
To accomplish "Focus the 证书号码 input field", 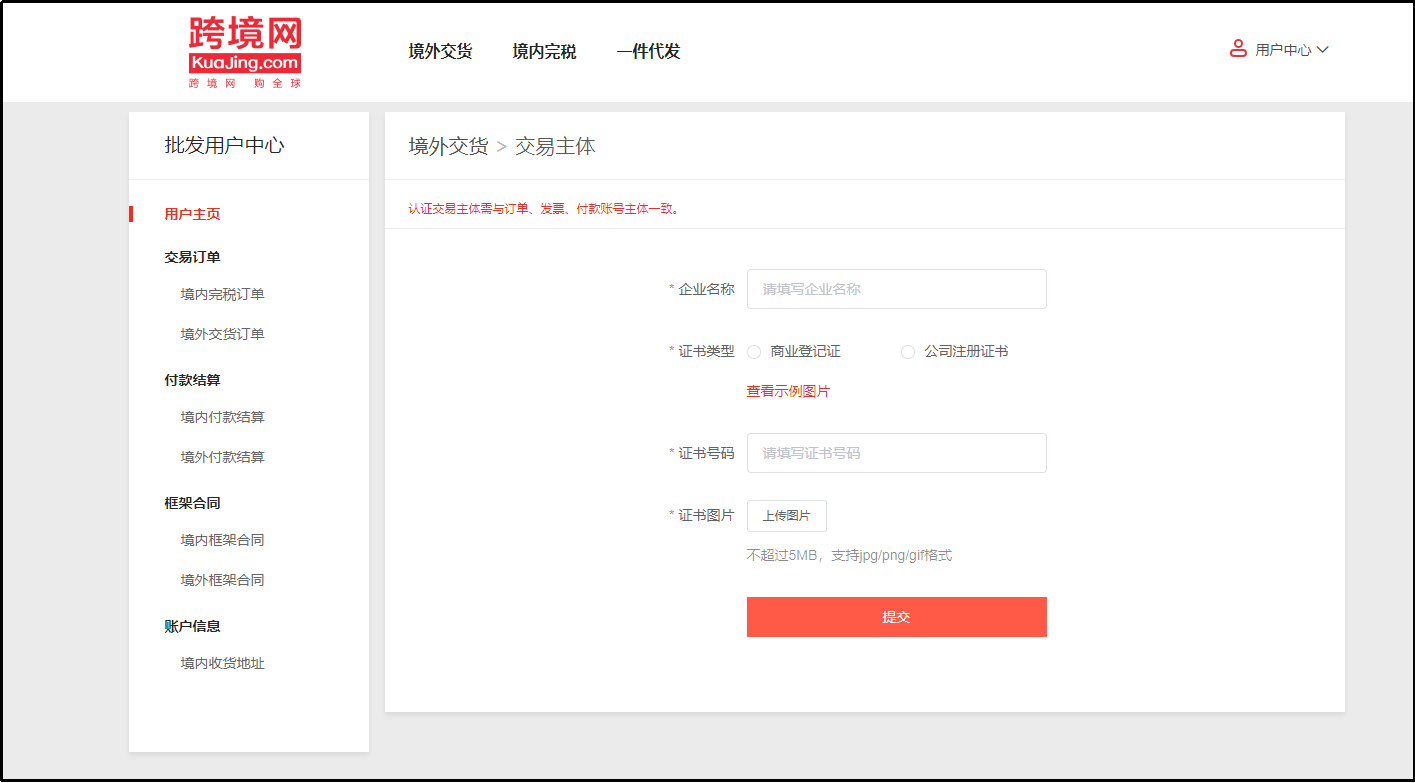I will (896, 453).
